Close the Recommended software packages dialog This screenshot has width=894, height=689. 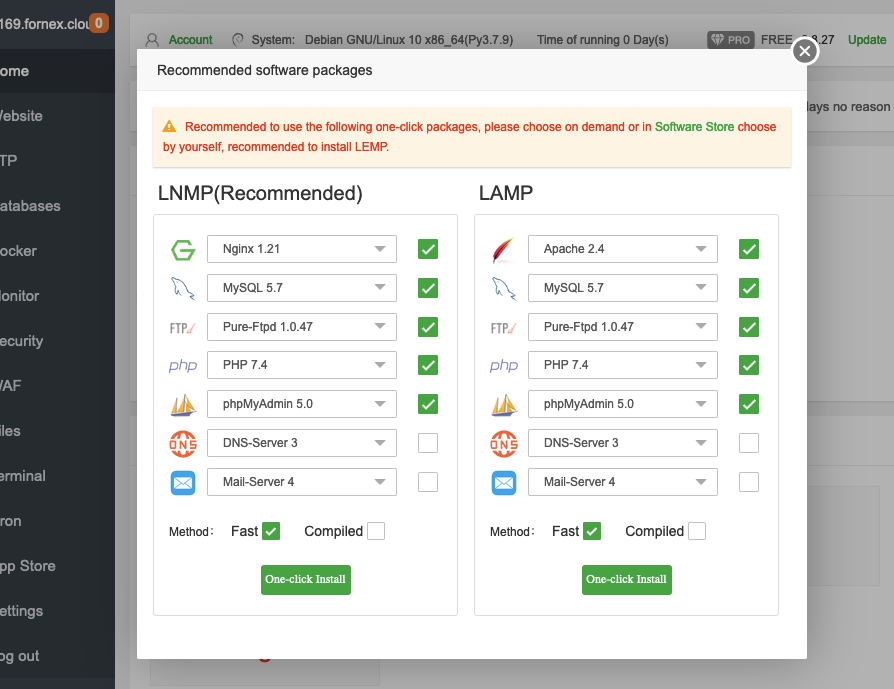[x=805, y=51]
